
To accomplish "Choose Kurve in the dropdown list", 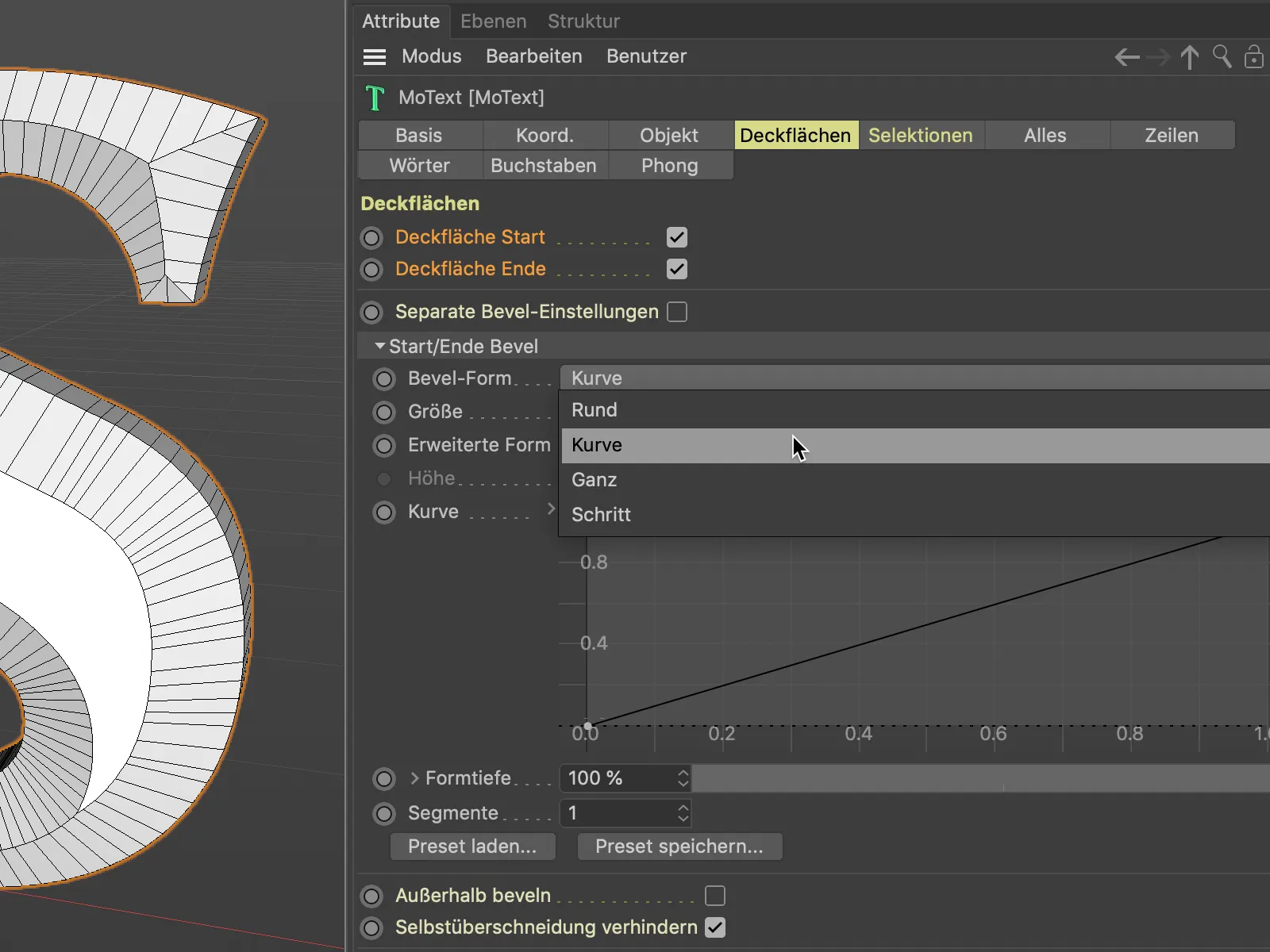I will (914, 445).
